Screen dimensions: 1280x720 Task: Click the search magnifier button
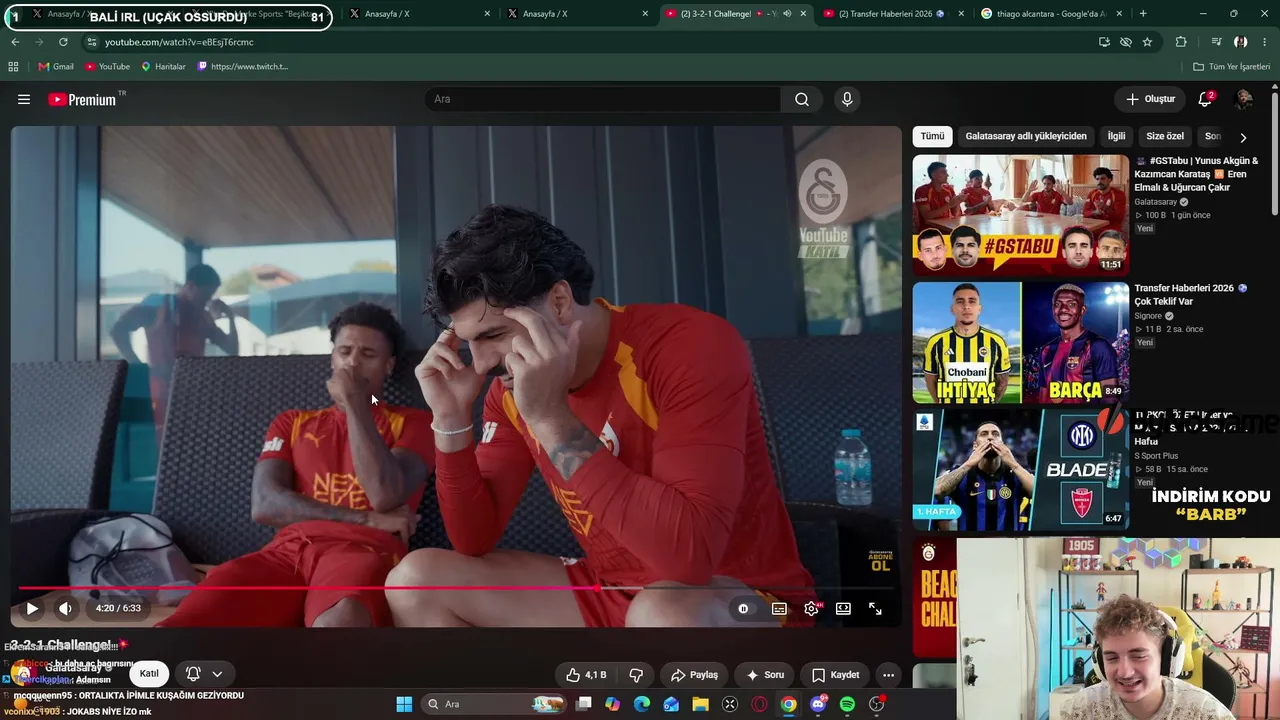[802, 99]
